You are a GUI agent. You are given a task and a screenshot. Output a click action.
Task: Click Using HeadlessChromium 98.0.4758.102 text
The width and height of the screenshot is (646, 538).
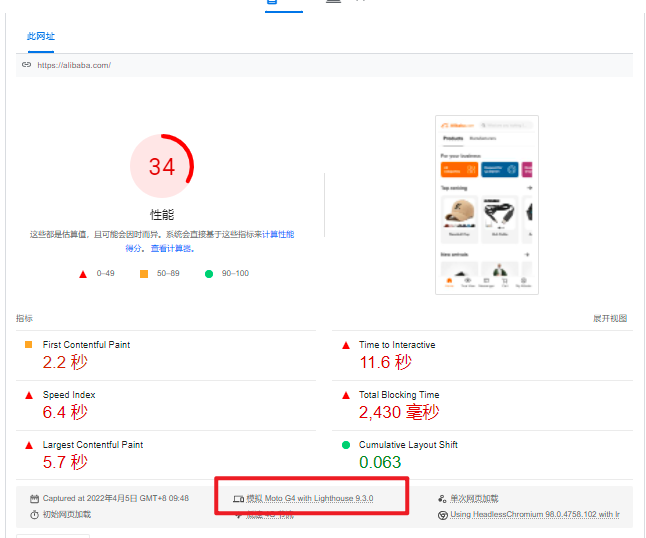(535, 515)
